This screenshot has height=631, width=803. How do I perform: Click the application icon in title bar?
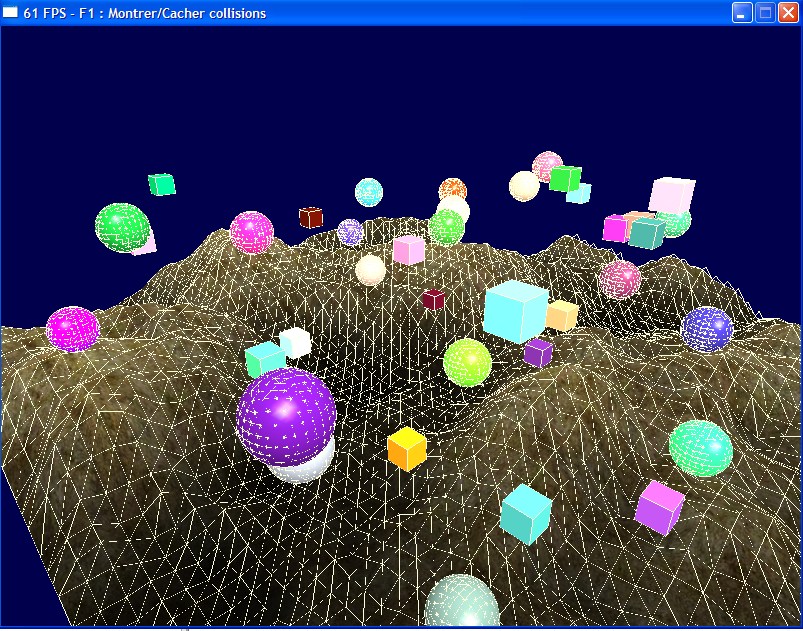tap(12, 13)
